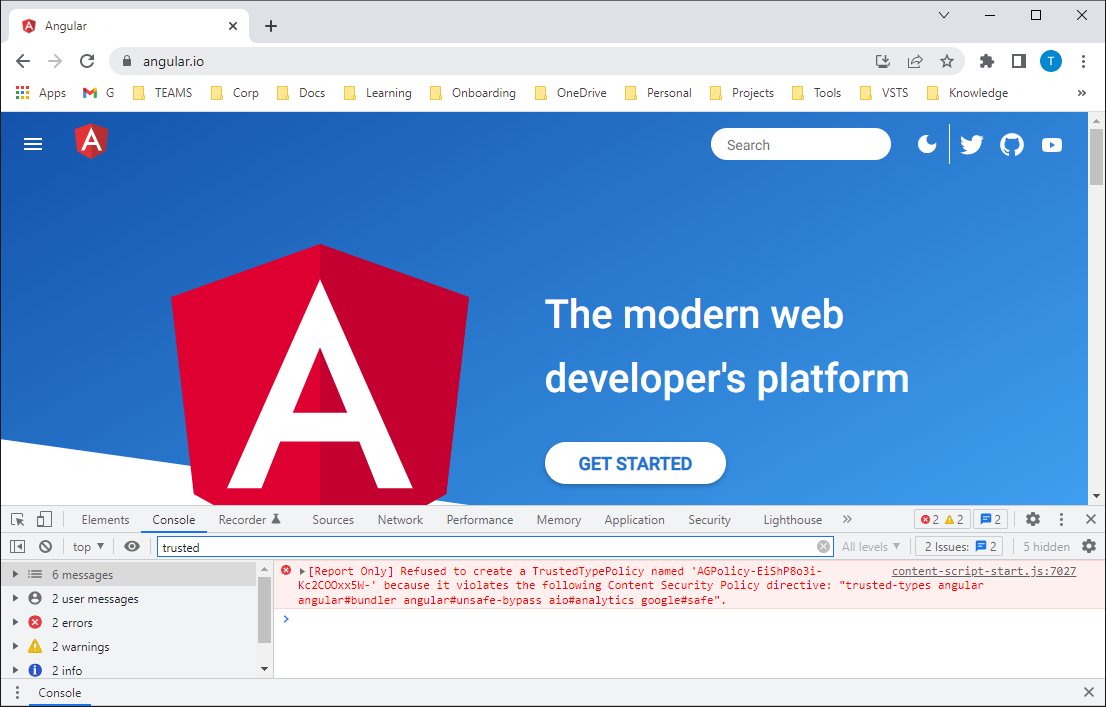Open Console settings gear beside 5 hidden
The image size is (1106, 707).
pos(1089,546)
